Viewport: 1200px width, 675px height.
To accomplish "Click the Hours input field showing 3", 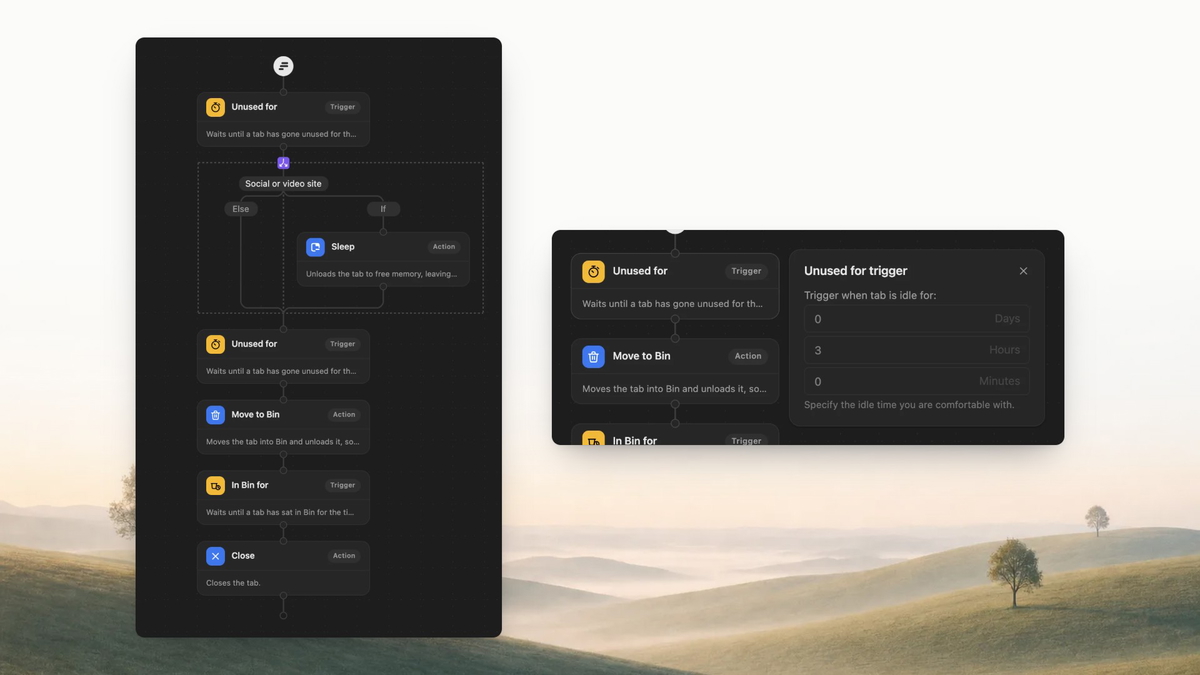I will [x=917, y=350].
